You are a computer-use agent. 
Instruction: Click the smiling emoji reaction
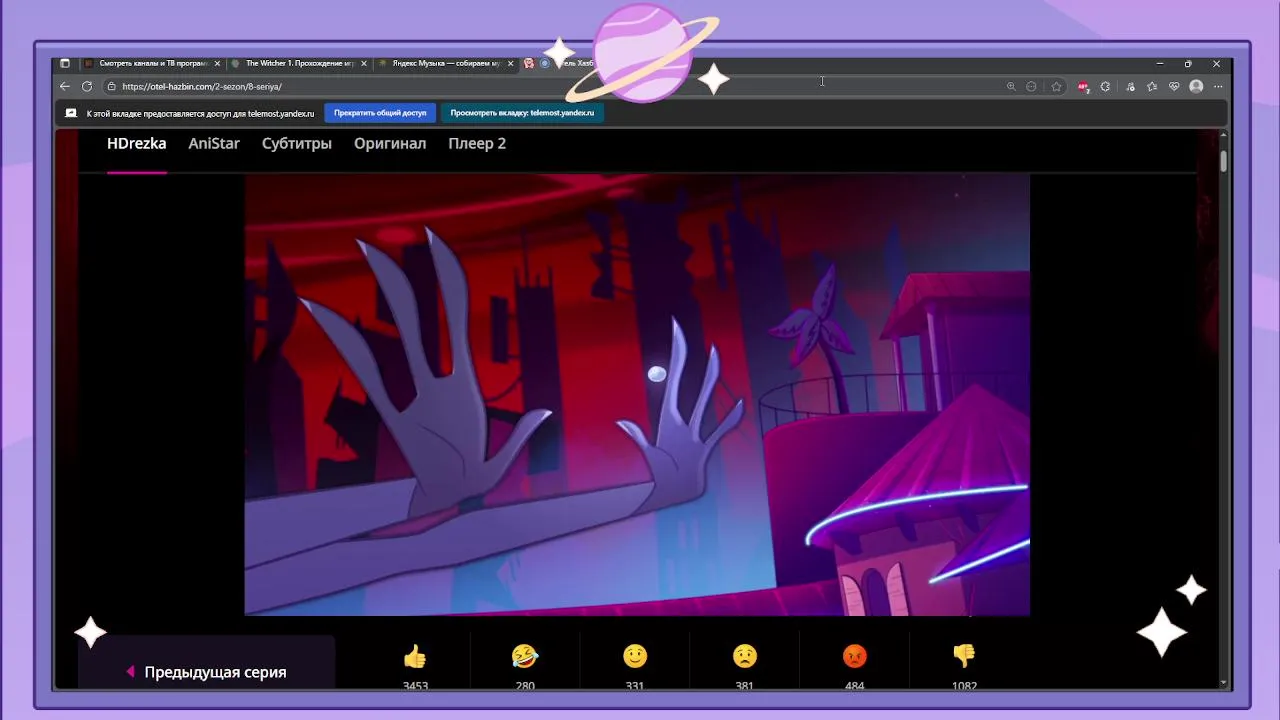pos(635,656)
